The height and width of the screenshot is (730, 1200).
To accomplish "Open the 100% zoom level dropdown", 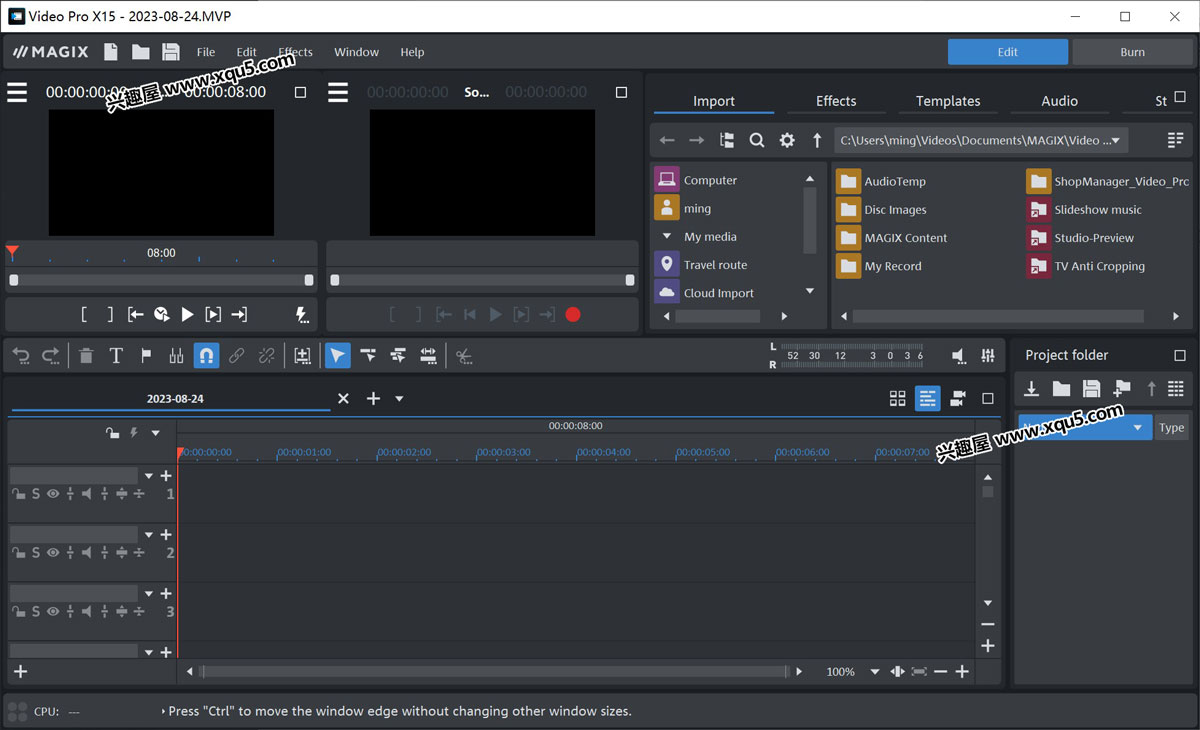I will click(x=875, y=672).
